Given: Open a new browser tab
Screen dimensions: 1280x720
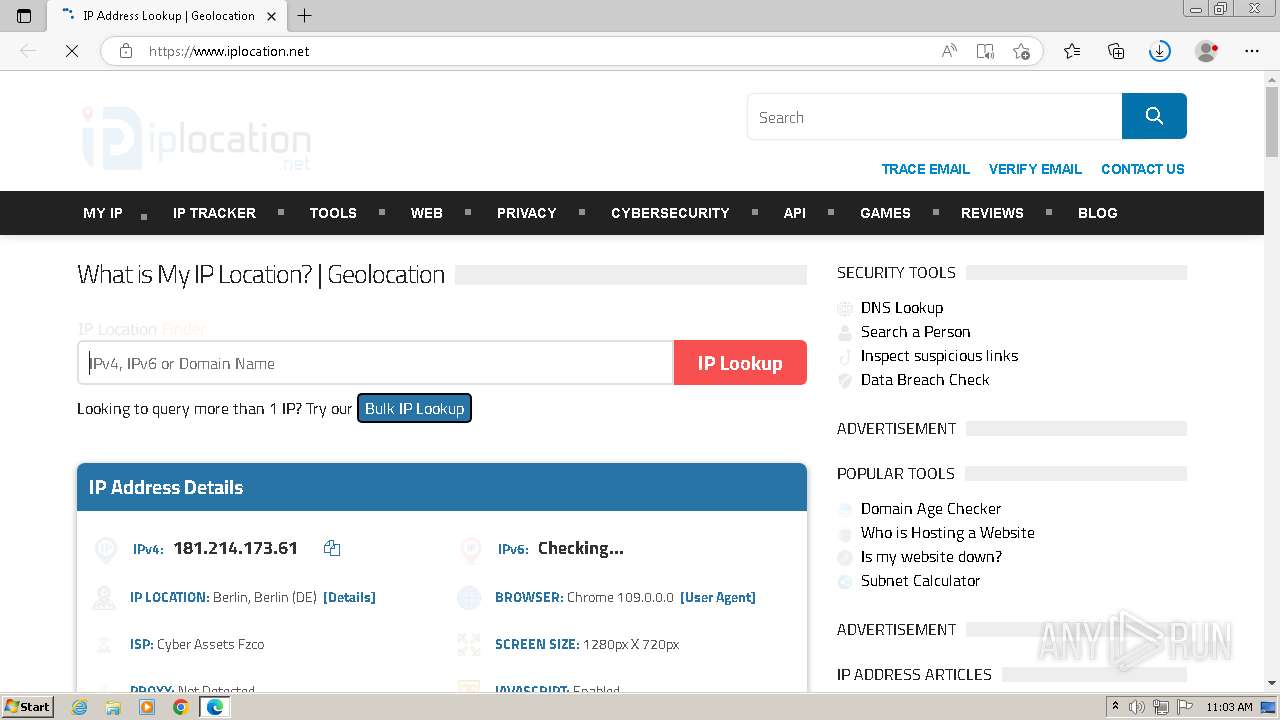Looking at the screenshot, I should [x=305, y=16].
